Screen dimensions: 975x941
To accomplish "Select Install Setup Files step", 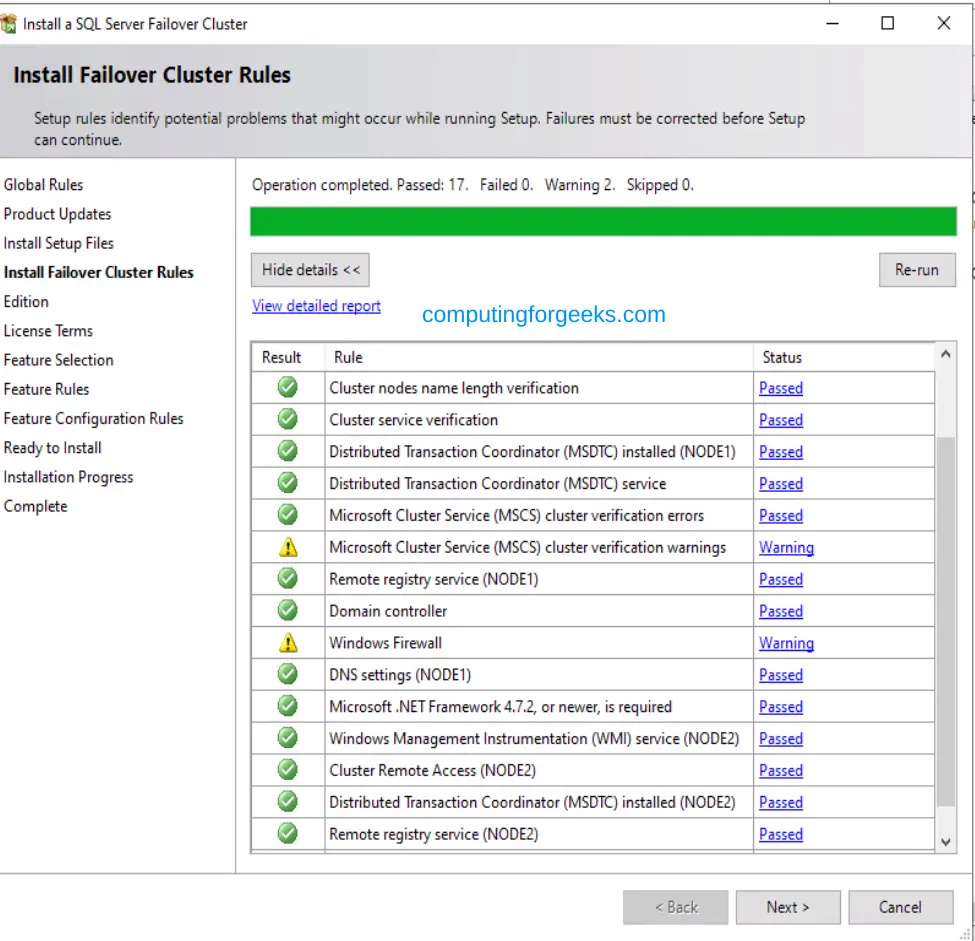I will tap(58, 243).
